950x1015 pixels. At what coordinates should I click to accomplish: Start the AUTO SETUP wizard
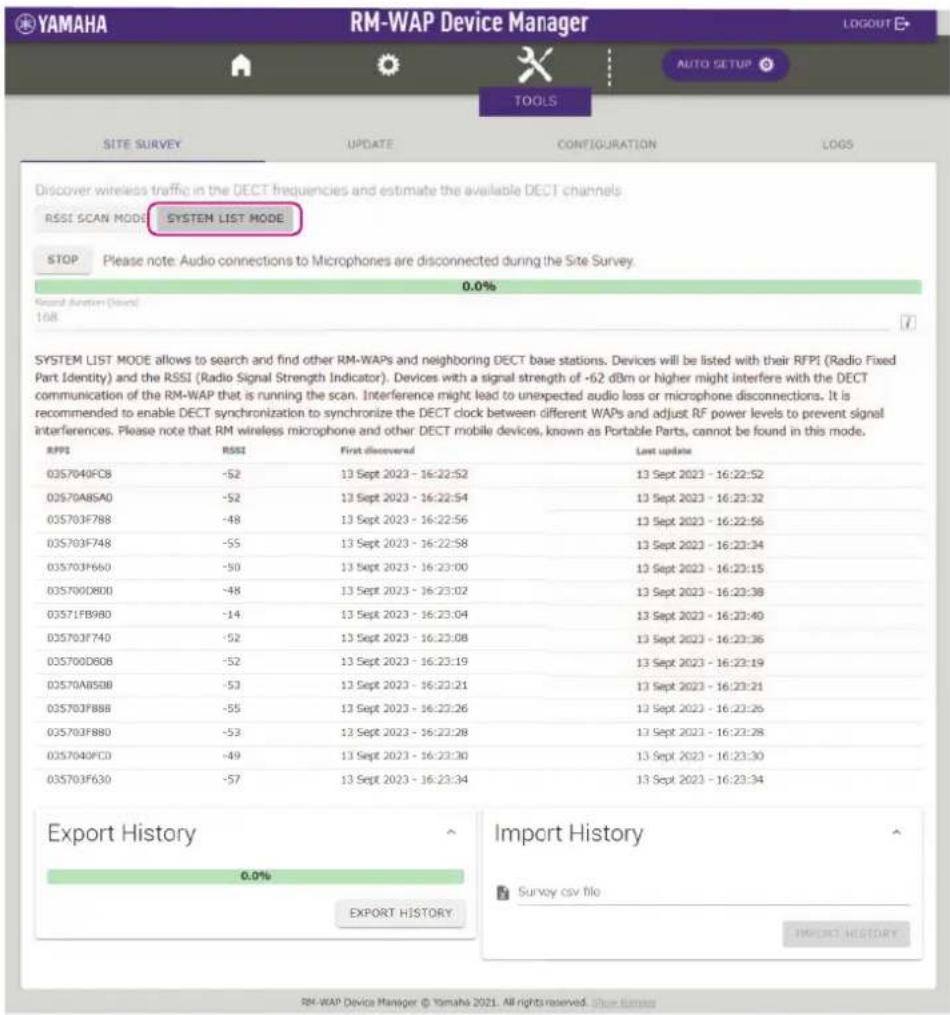pyautogui.click(x=725, y=65)
